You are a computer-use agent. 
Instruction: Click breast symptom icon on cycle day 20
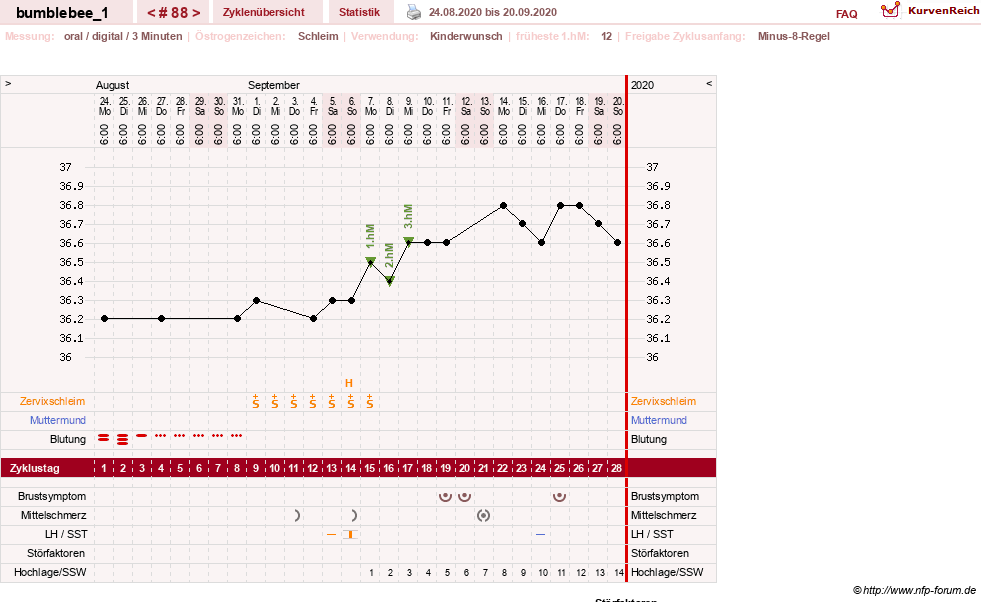(464, 497)
